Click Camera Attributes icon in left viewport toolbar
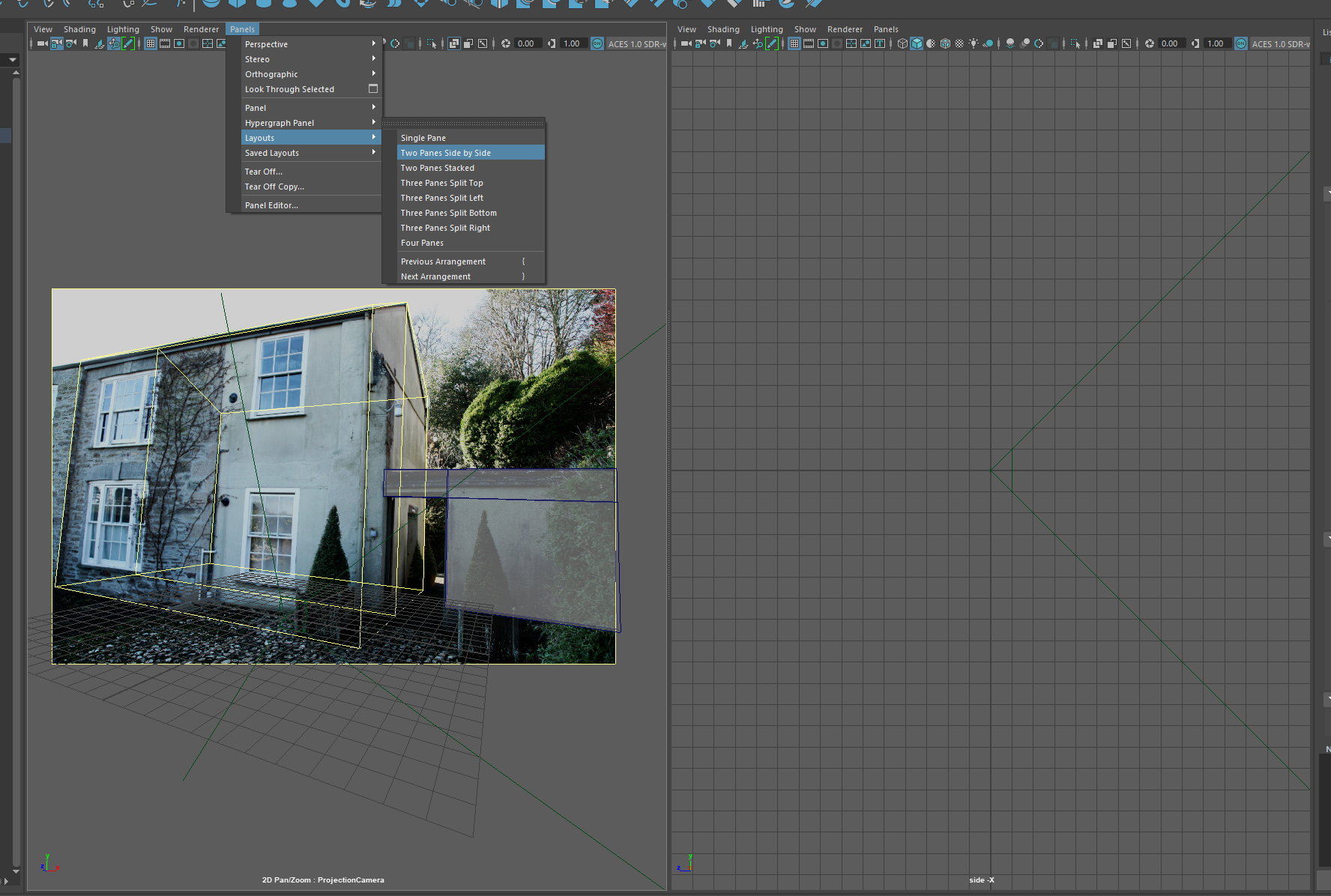 point(71,43)
